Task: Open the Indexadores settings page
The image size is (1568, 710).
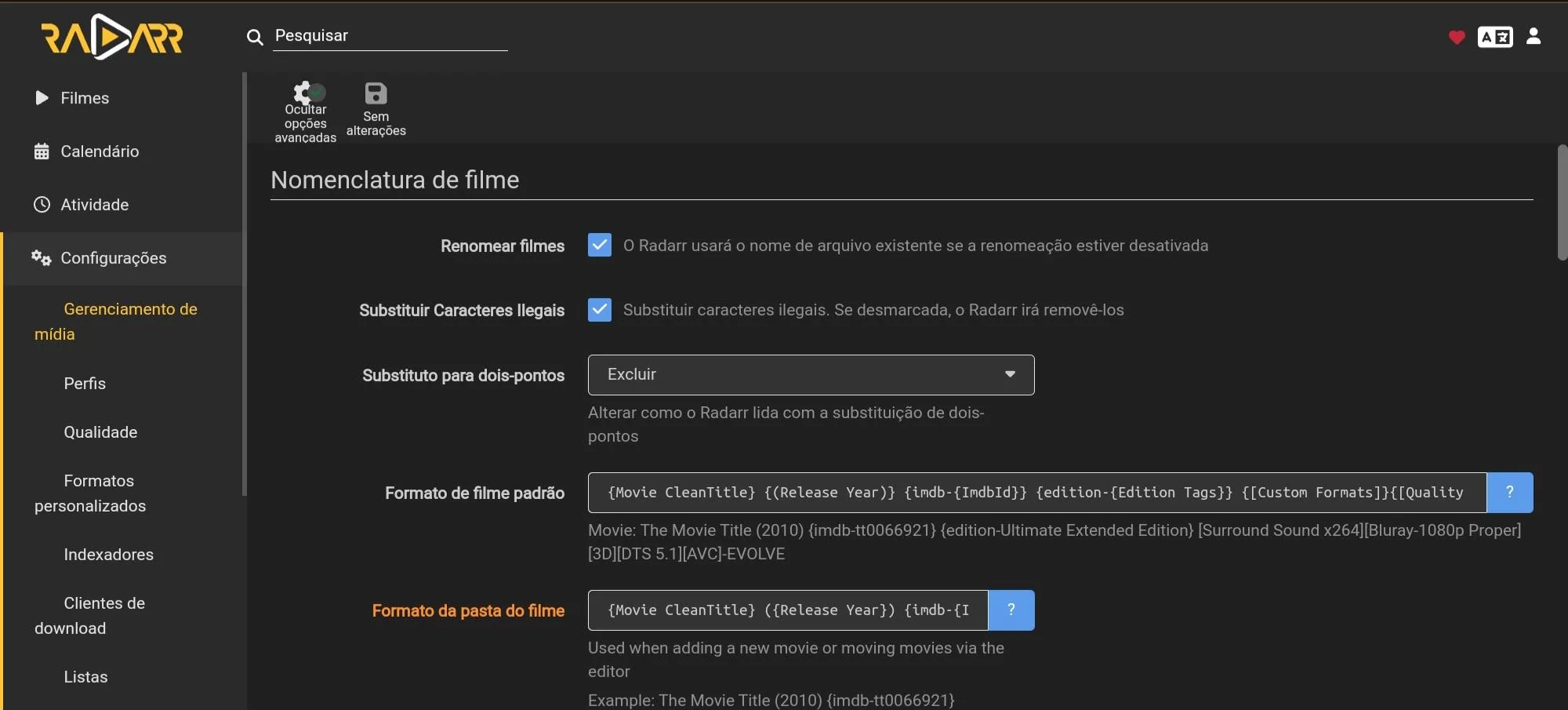Action: [108, 555]
